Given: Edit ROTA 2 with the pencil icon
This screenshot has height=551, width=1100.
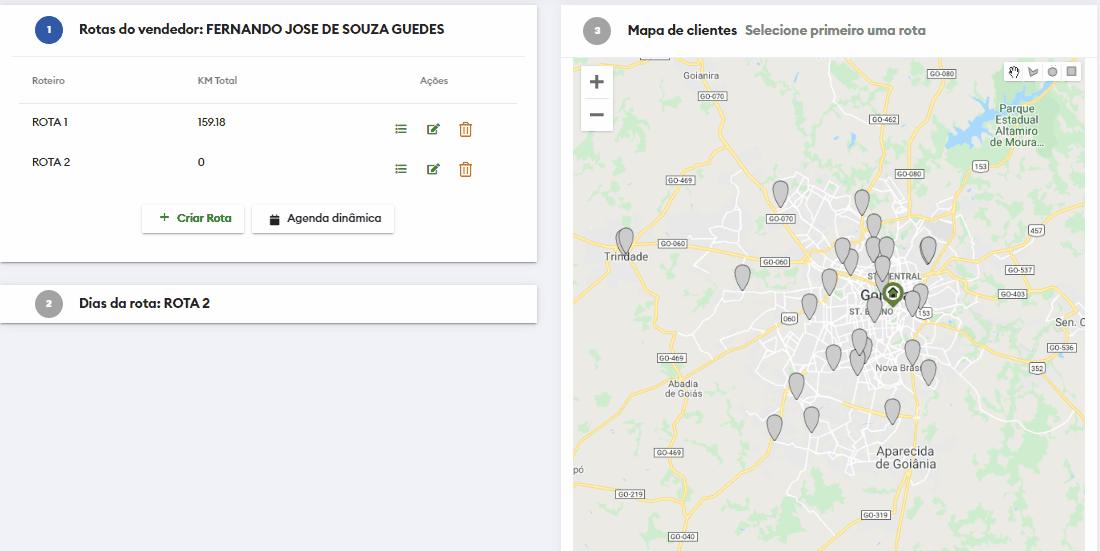Looking at the screenshot, I should pos(434,169).
